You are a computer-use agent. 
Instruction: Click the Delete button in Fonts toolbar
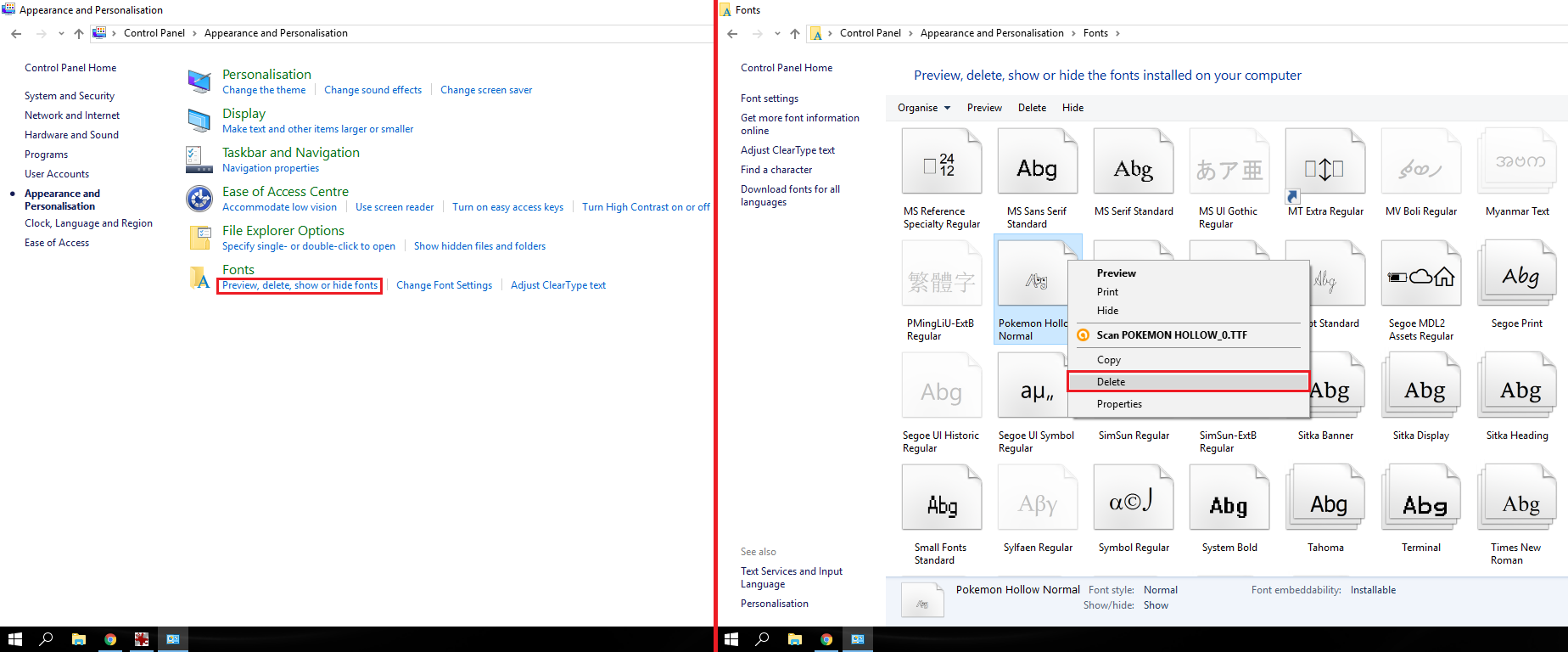pos(1032,108)
